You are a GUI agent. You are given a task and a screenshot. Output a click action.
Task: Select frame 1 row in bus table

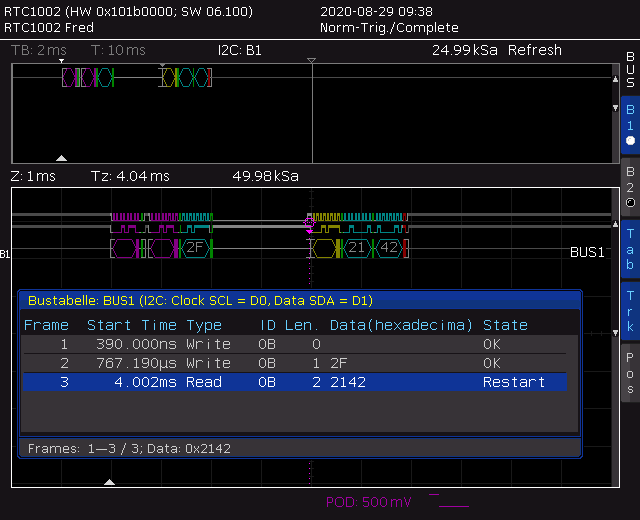(295, 344)
